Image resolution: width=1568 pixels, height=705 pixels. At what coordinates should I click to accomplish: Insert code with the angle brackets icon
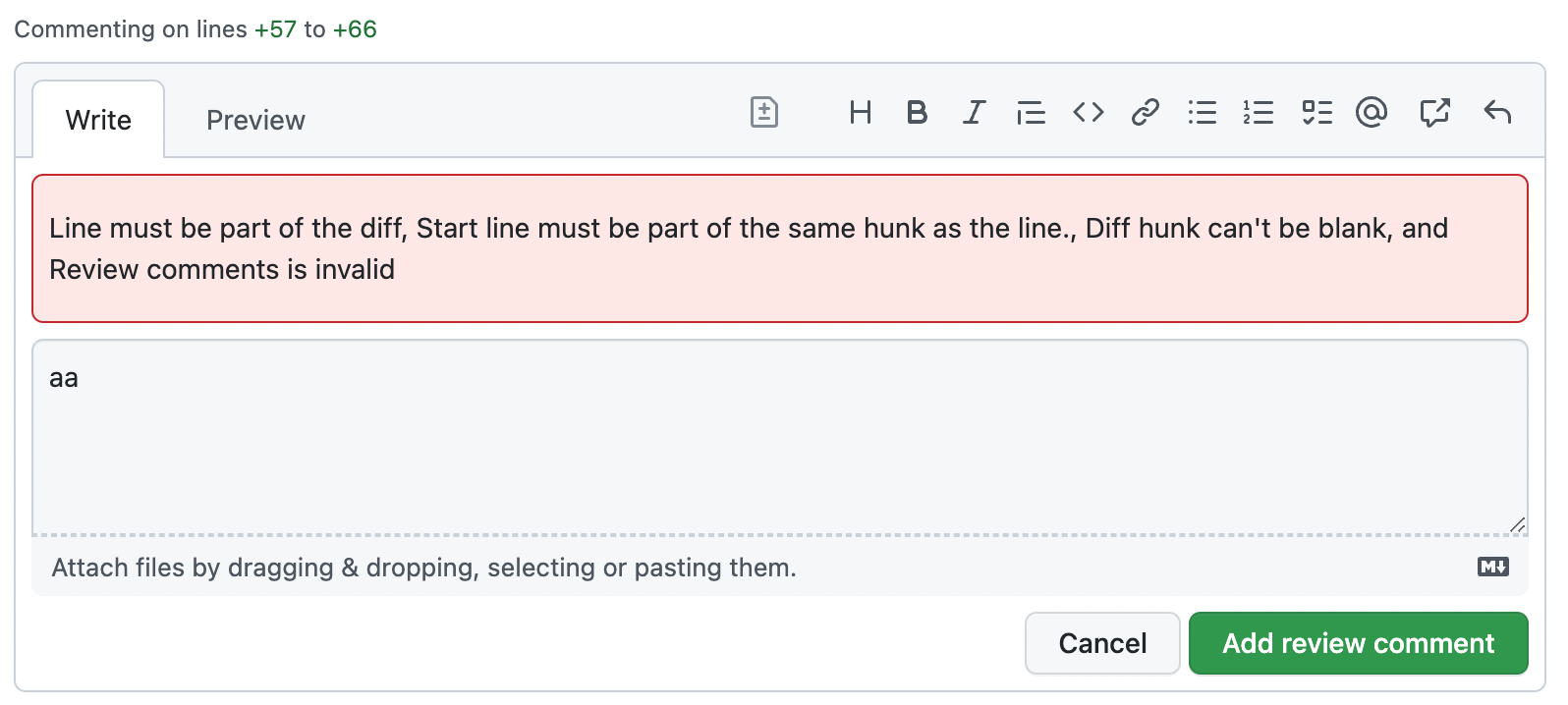[x=1089, y=113]
